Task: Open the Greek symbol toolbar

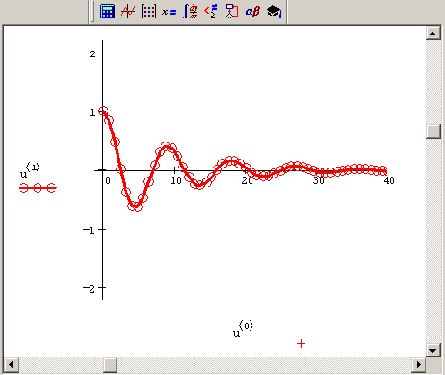Action: tap(253, 12)
